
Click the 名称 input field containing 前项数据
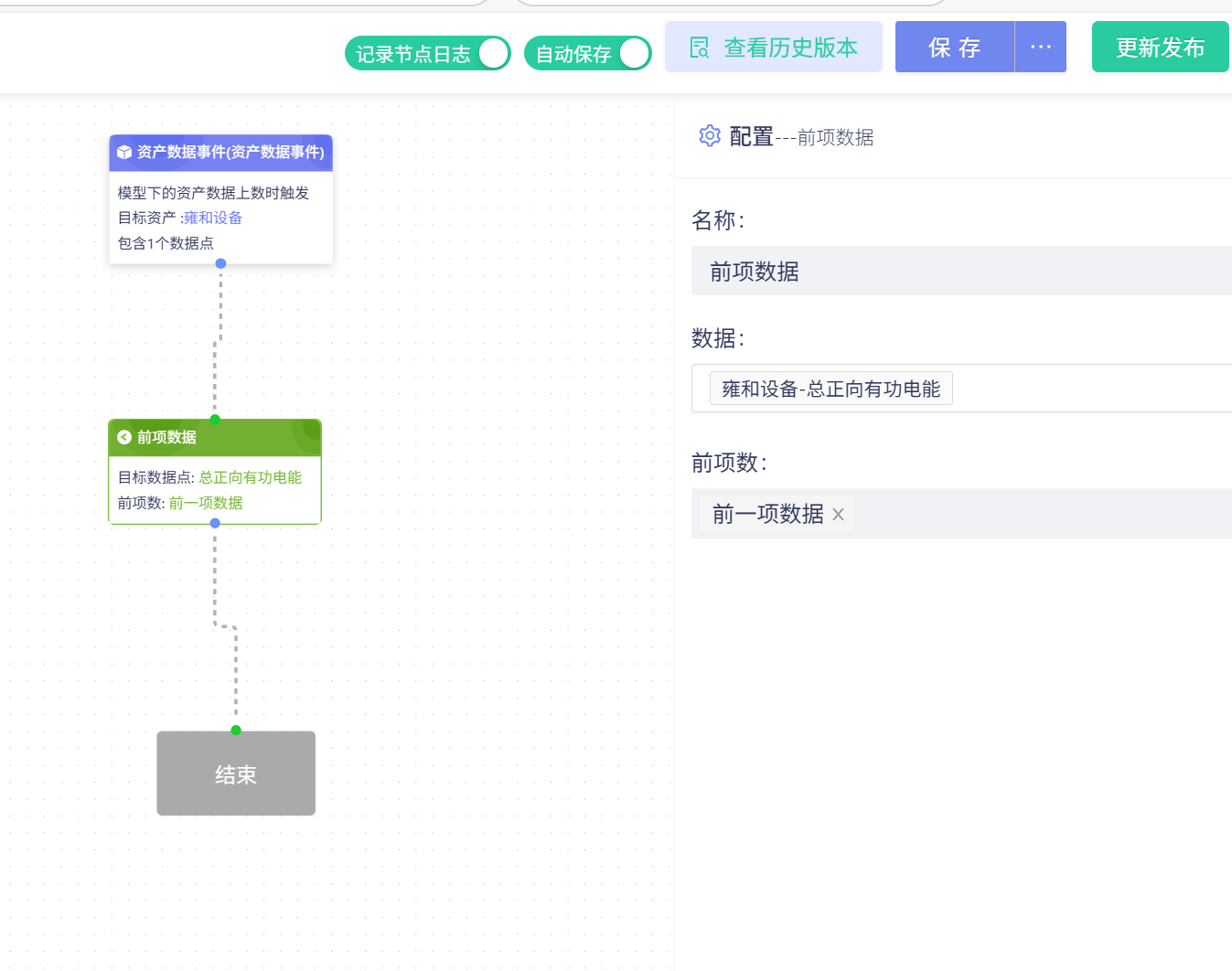click(x=961, y=271)
